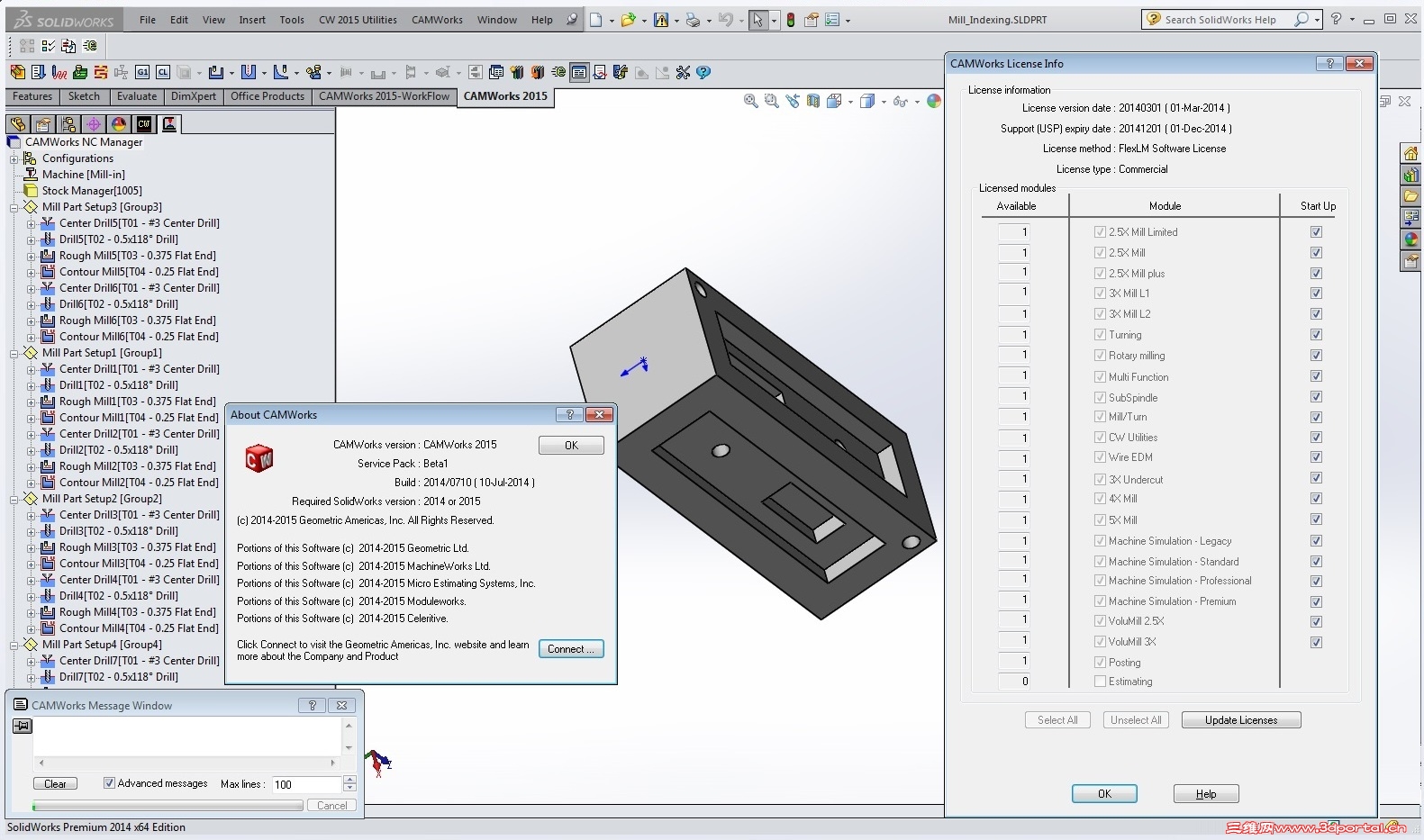Click the Rebuild traffic light icon

click(x=791, y=20)
